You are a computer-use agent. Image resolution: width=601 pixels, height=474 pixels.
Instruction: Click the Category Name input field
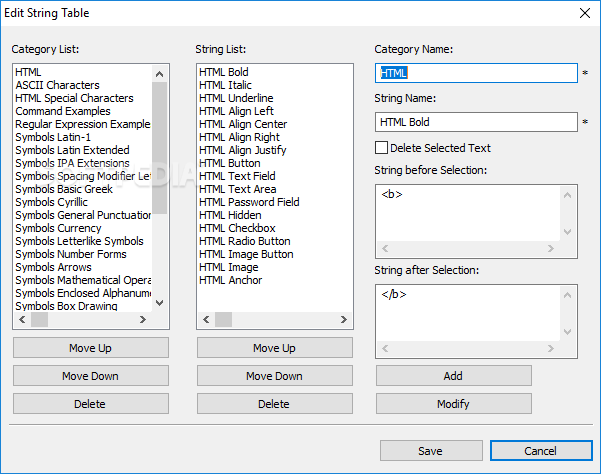click(x=475, y=73)
